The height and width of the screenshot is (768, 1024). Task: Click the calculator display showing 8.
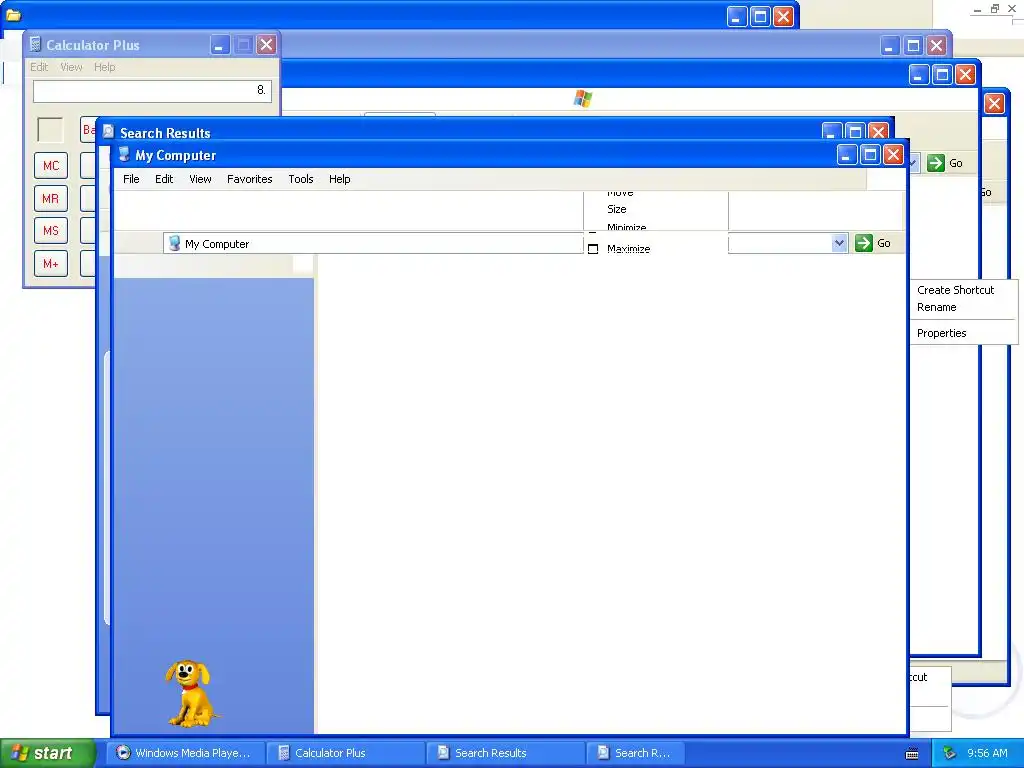152,91
